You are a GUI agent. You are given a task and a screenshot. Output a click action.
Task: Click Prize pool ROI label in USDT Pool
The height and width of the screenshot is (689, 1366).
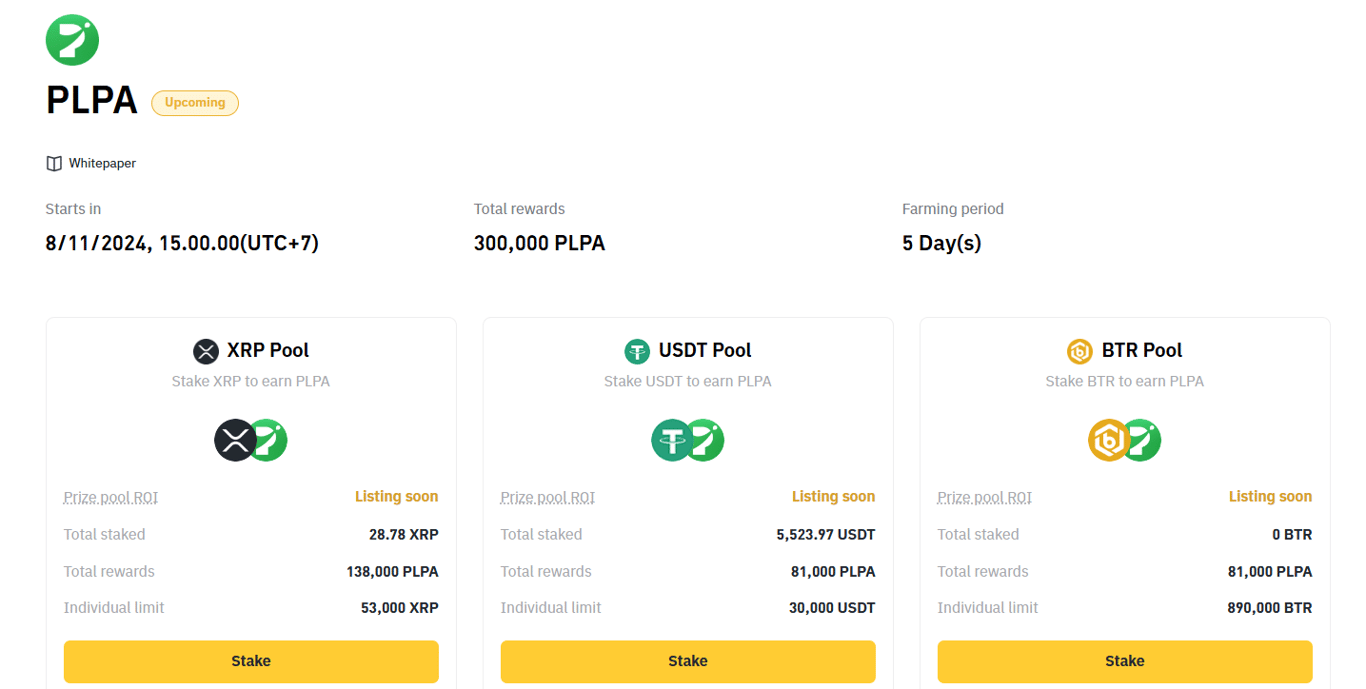click(x=548, y=497)
